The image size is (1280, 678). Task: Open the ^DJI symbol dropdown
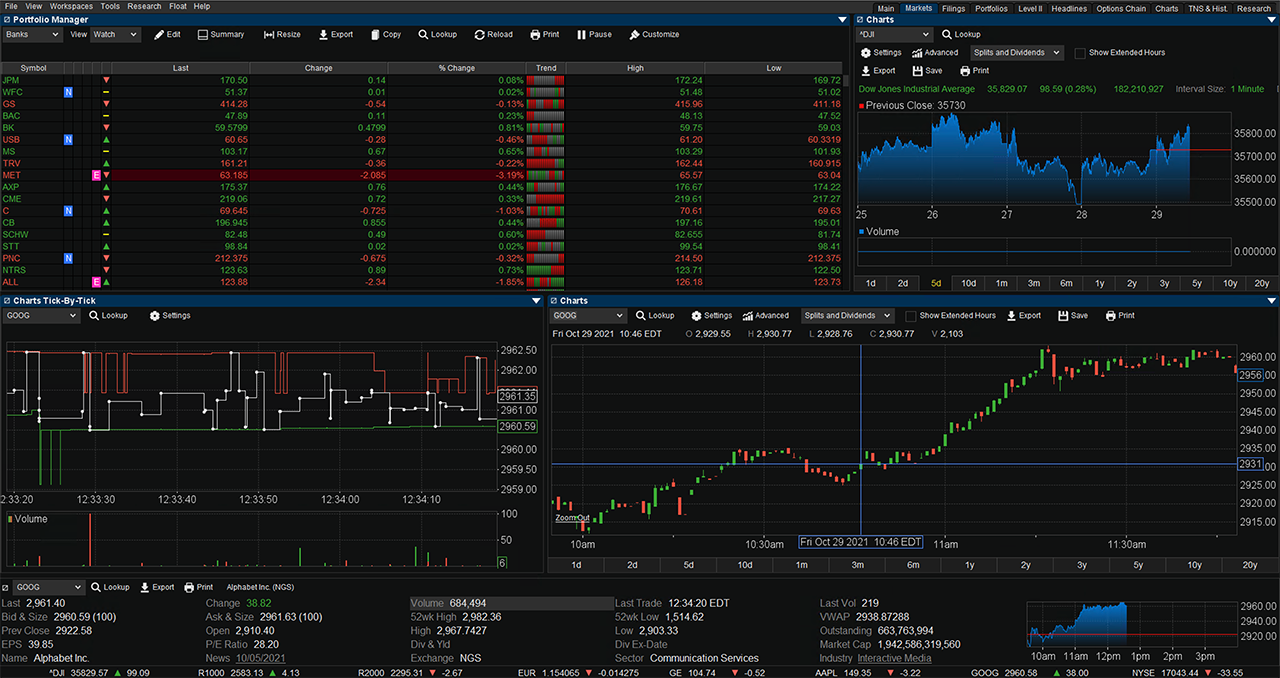pyautogui.click(x=895, y=34)
